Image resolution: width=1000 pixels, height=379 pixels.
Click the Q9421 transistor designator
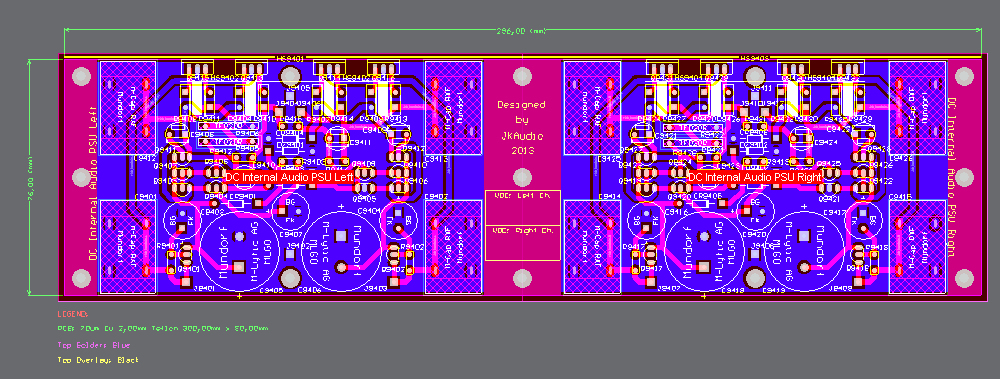click(x=830, y=199)
